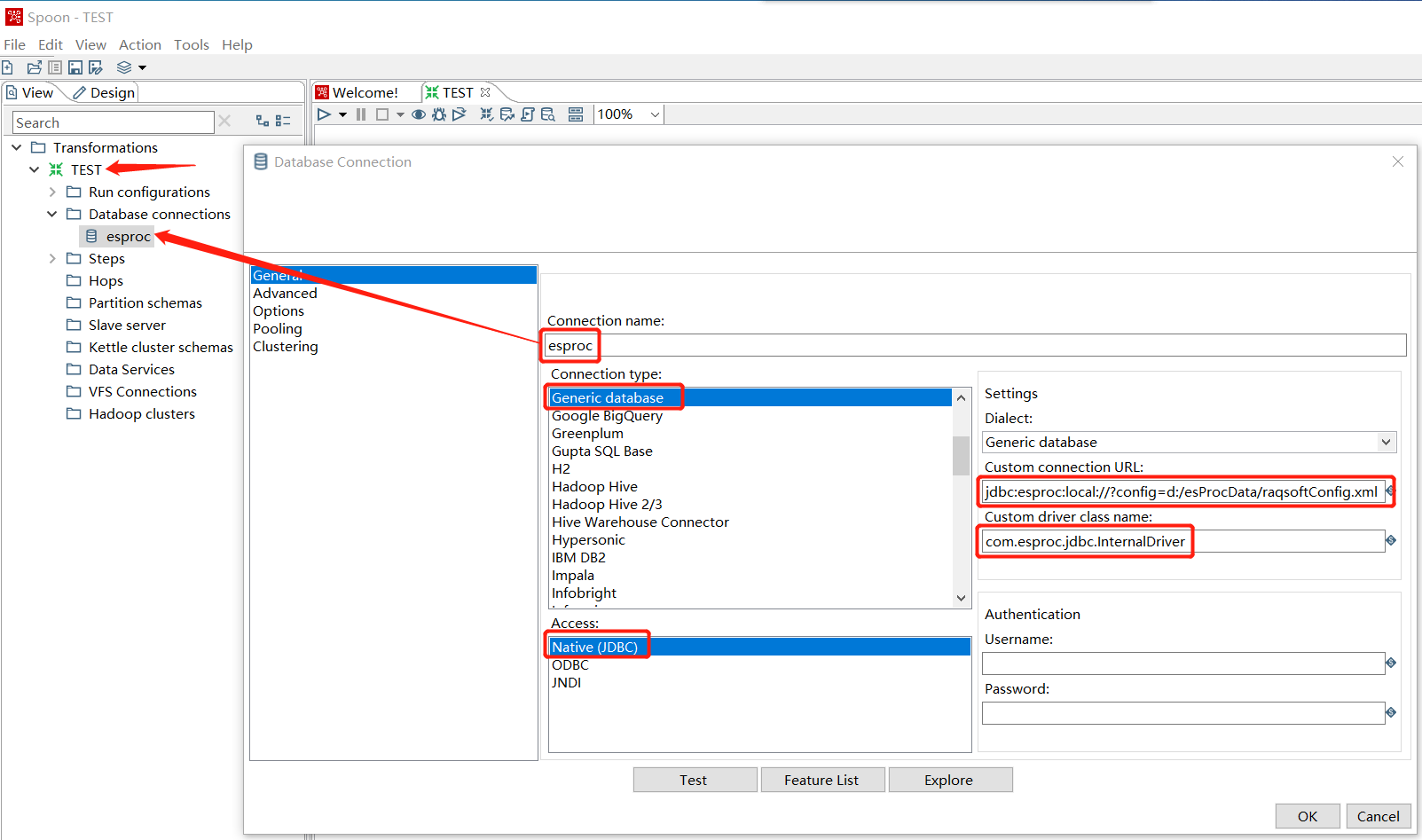This screenshot has height=840, width=1422.
Task: Click the Test button
Action: click(694, 780)
